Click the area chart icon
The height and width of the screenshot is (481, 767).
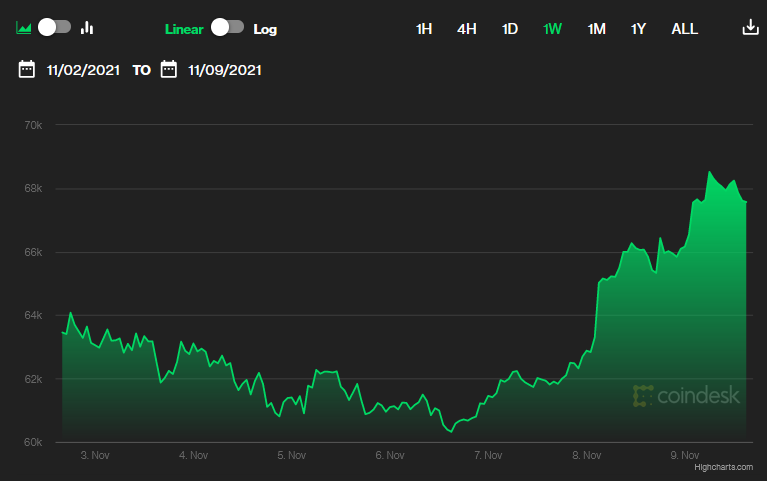tap(24, 28)
